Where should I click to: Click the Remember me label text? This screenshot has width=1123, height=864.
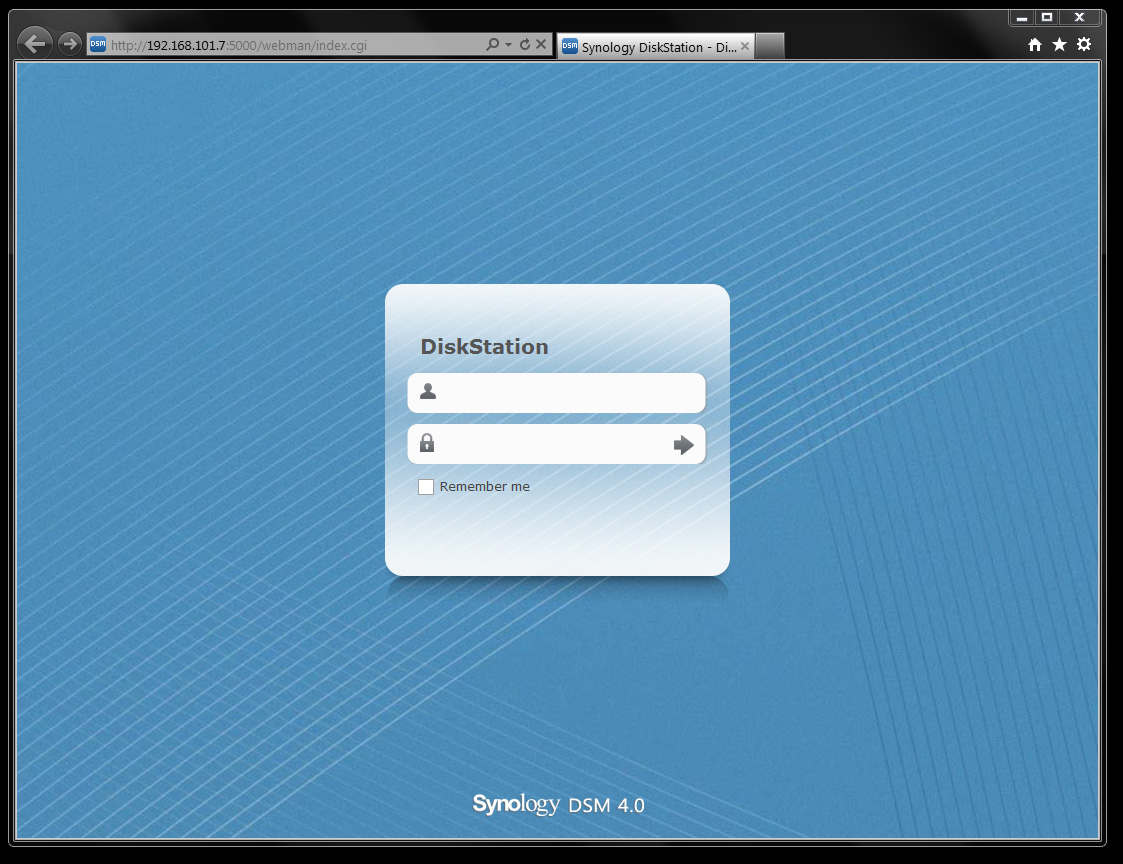(485, 486)
